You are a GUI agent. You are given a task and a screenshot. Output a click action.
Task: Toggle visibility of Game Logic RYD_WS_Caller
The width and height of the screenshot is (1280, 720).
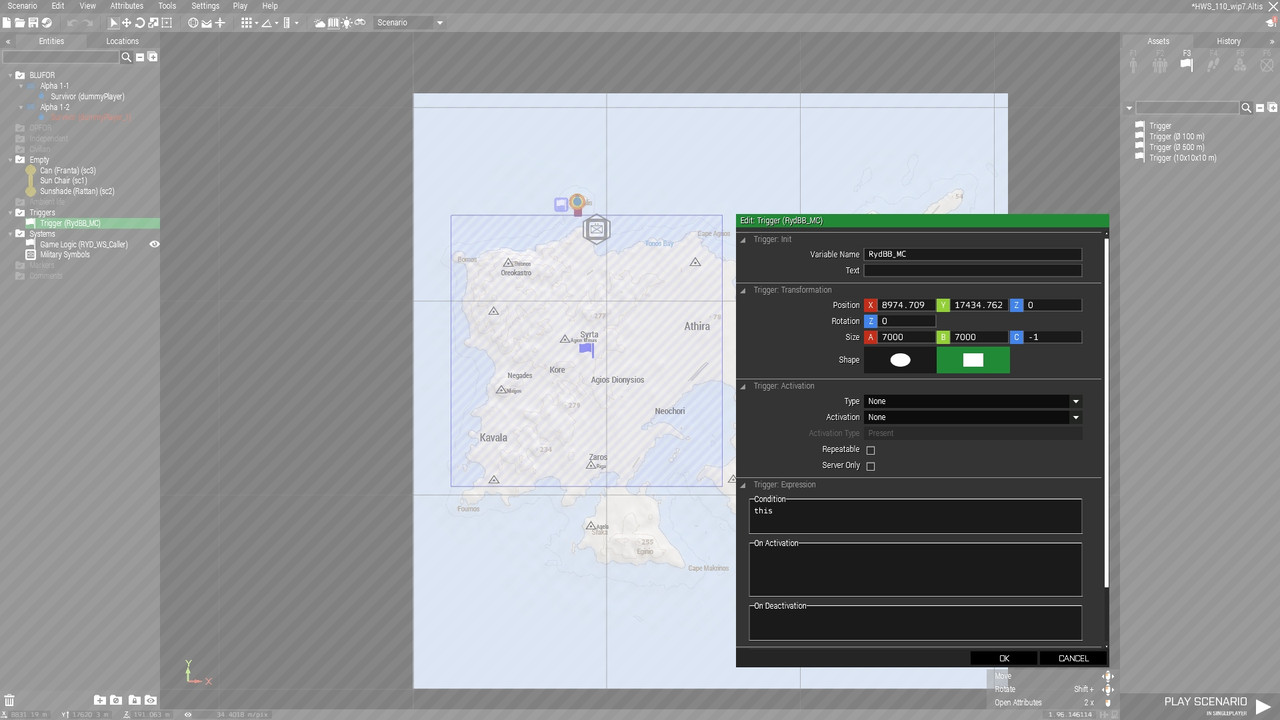click(154, 244)
